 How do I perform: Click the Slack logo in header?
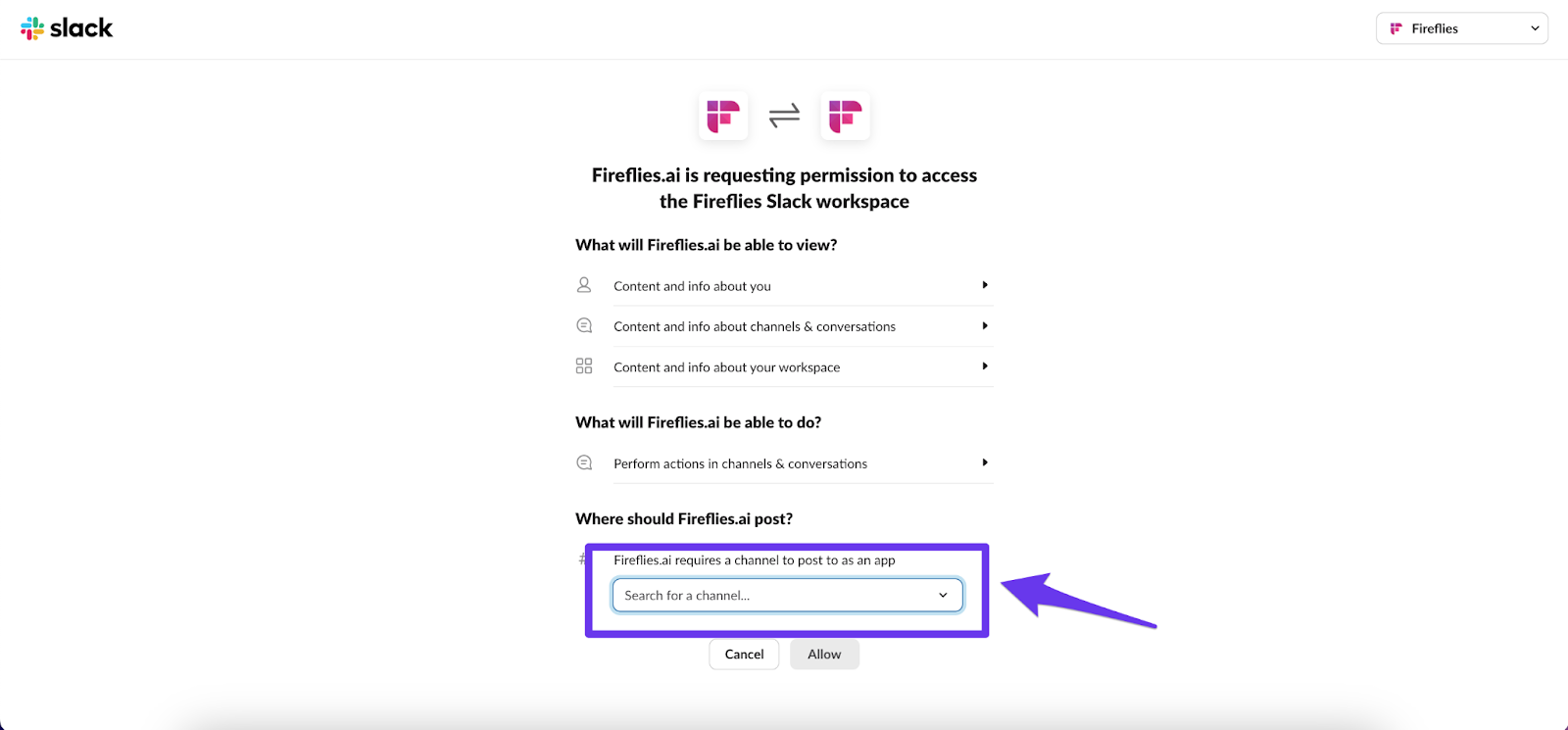[x=67, y=28]
